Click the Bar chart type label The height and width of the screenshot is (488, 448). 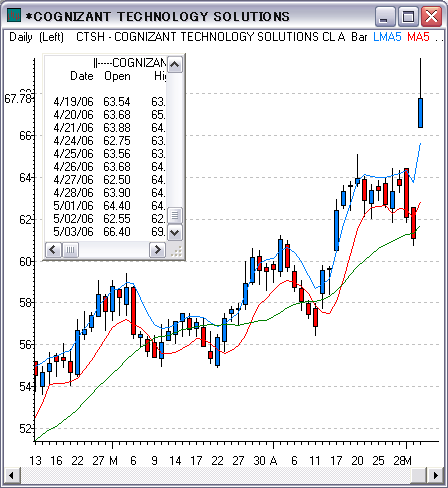coord(359,37)
